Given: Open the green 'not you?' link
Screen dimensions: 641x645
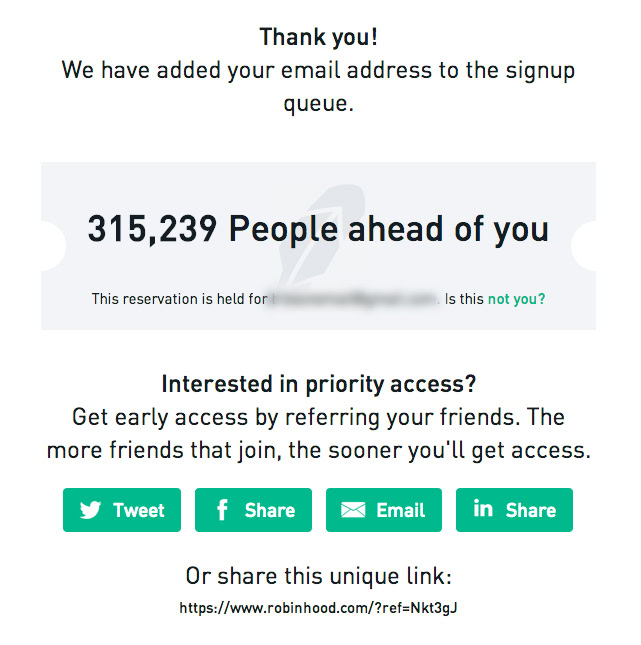Looking at the screenshot, I should [x=516, y=299].
